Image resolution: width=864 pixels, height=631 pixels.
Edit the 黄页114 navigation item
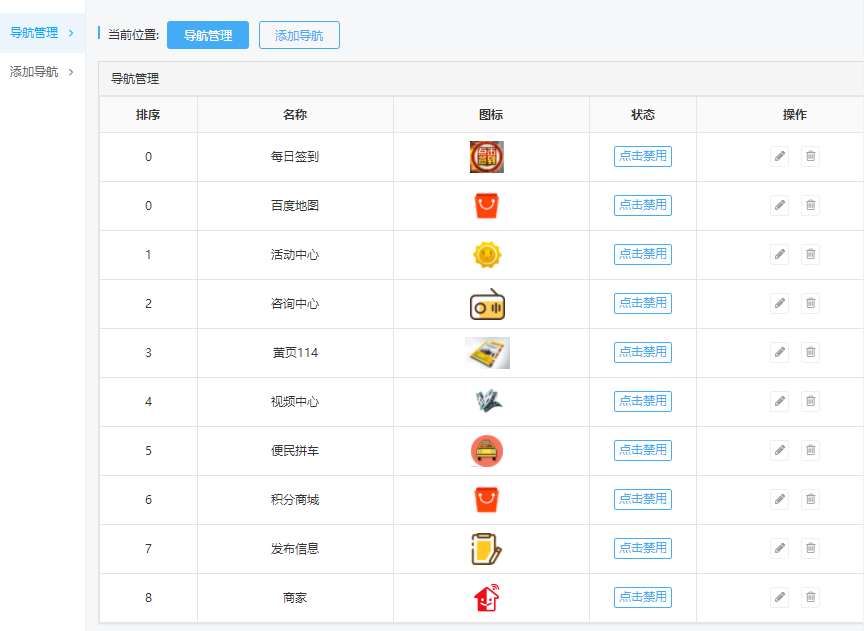click(x=779, y=353)
